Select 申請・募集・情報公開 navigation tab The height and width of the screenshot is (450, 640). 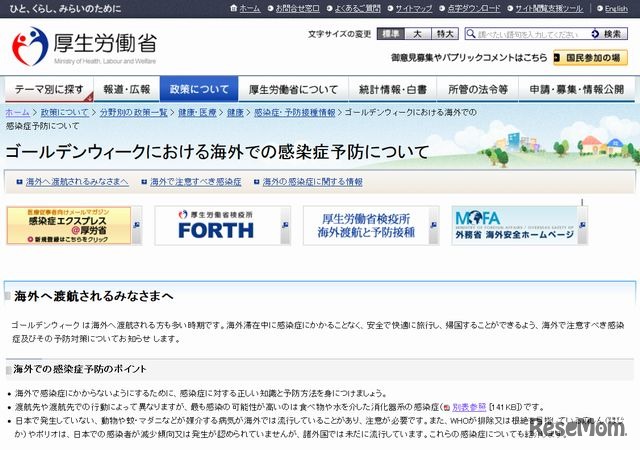pyautogui.click(x=577, y=89)
